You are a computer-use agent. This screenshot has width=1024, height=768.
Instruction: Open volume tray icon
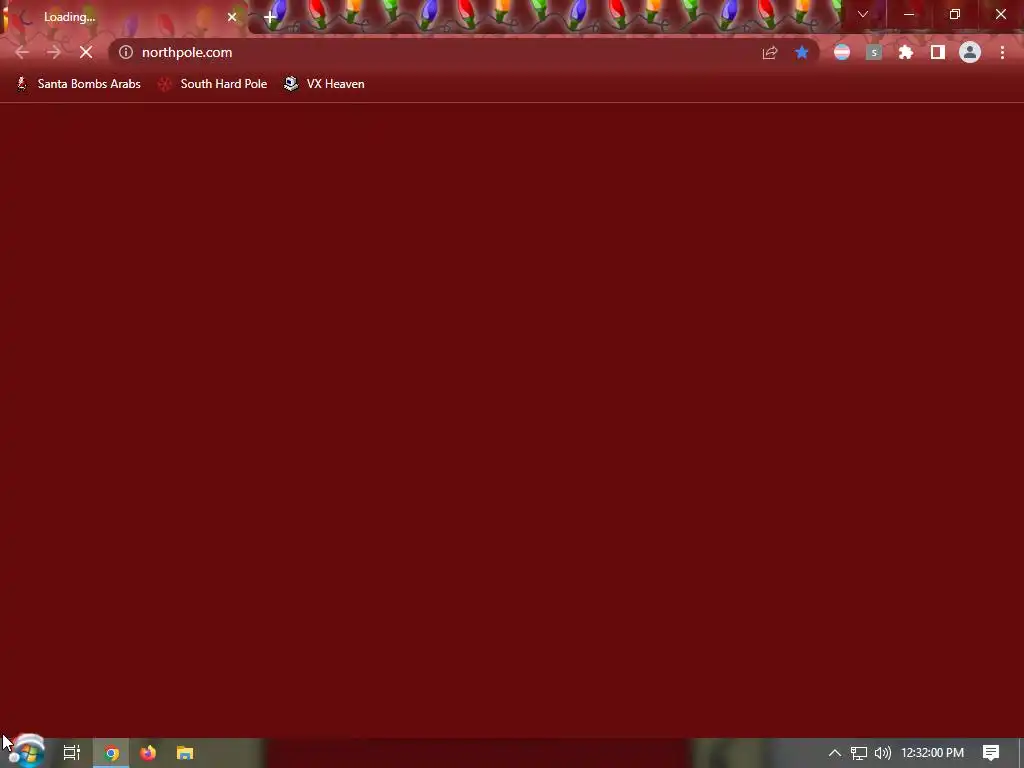click(x=883, y=753)
